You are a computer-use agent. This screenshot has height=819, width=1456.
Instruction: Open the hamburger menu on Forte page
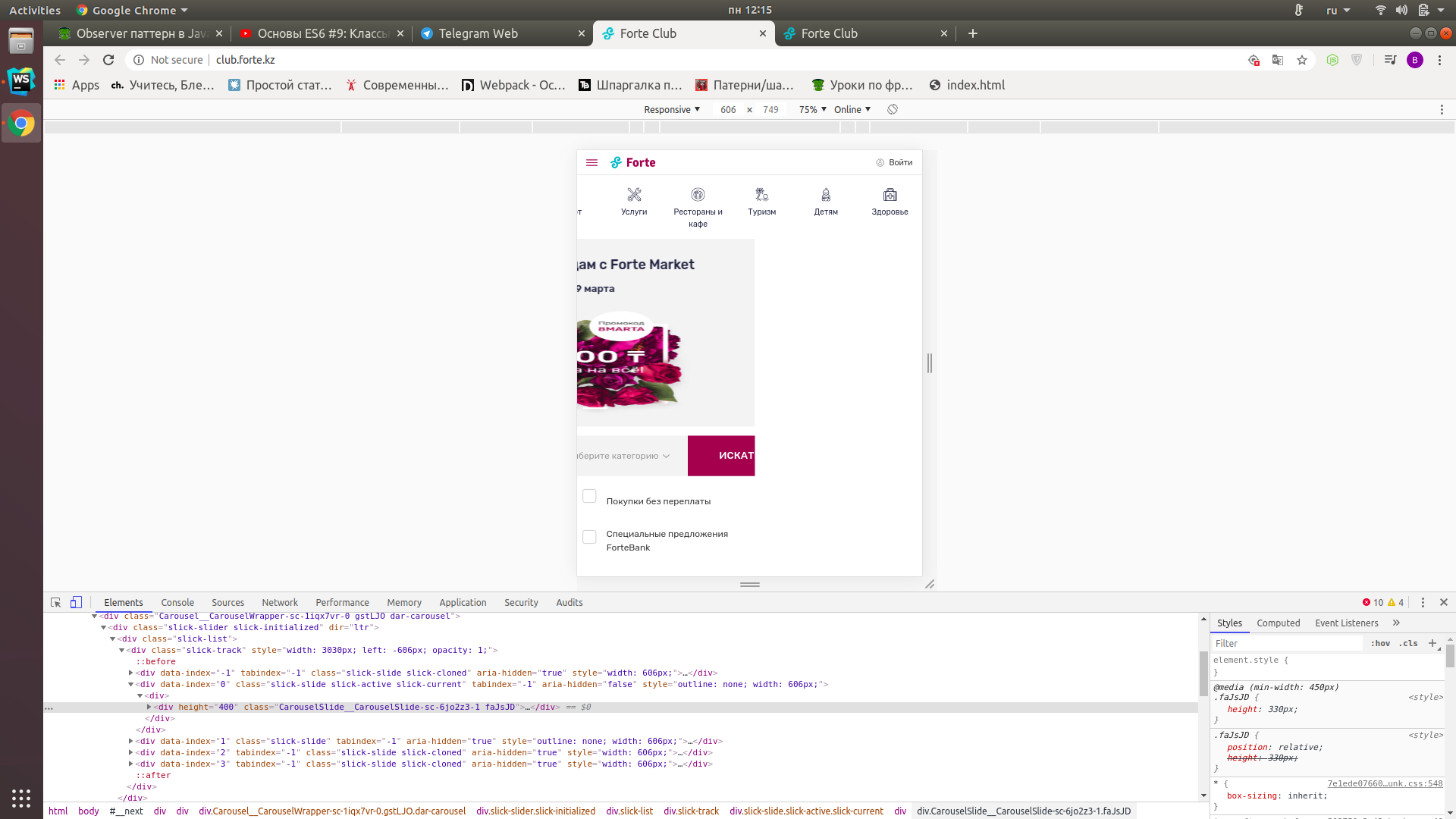[x=591, y=162]
